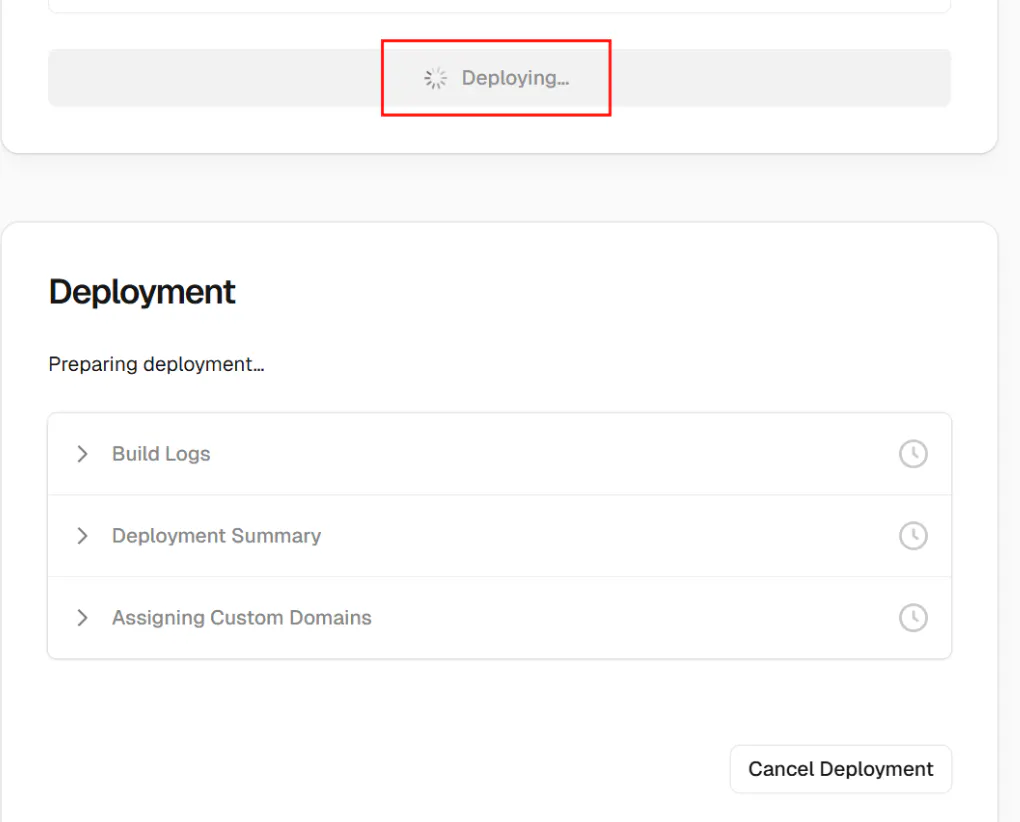
Task: Click the loading spinner beside Deploying
Action: tap(435, 78)
